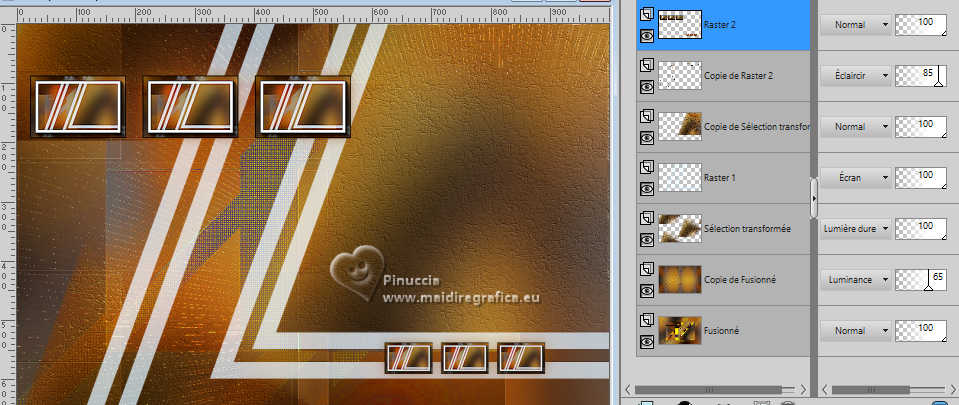
Task: Click the layer name Copie de Raster 2
Action: tap(739, 76)
